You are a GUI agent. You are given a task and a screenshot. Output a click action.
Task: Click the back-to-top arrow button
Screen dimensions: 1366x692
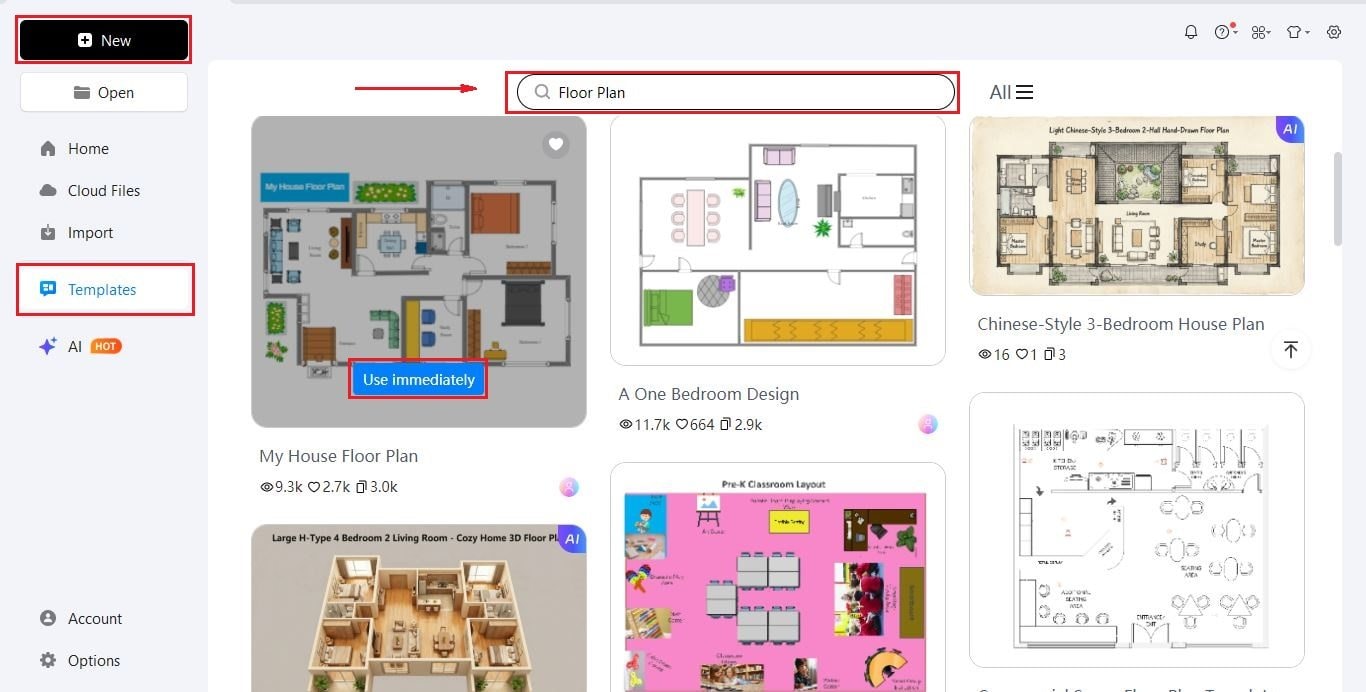(x=1291, y=350)
